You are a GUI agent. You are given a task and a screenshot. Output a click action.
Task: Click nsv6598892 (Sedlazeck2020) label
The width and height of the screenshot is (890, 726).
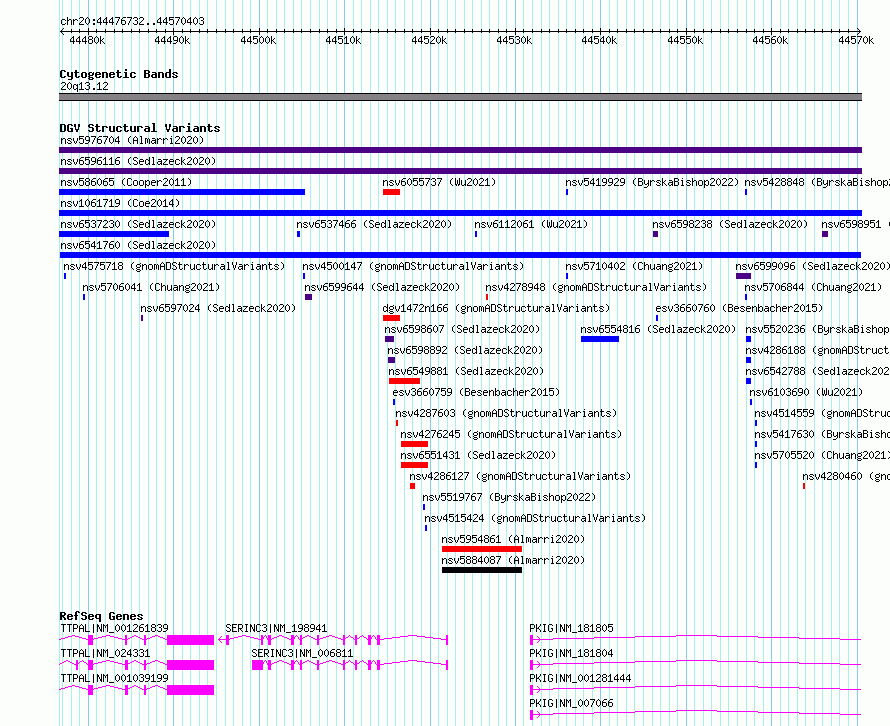(x=465, y=350)
